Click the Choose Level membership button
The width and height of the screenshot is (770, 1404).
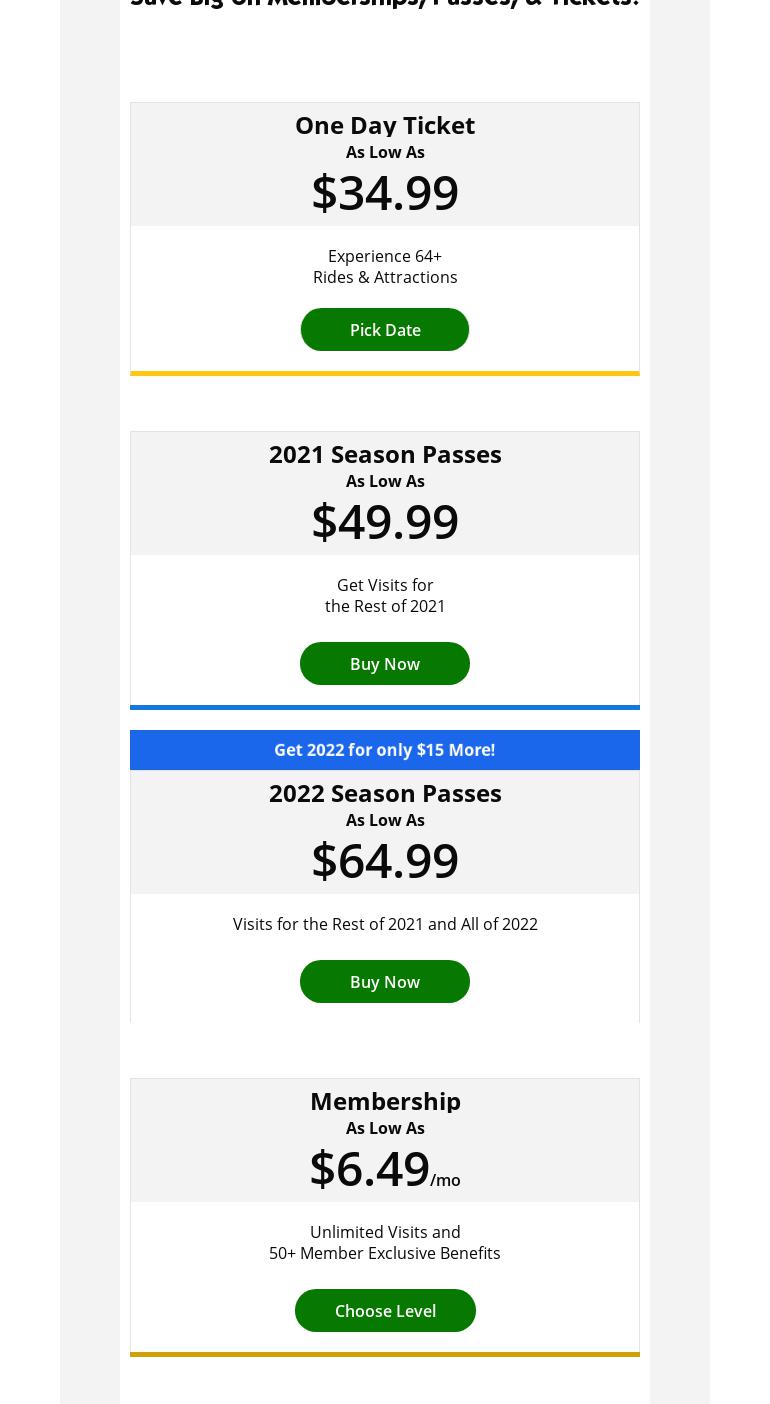(385, 1310)
